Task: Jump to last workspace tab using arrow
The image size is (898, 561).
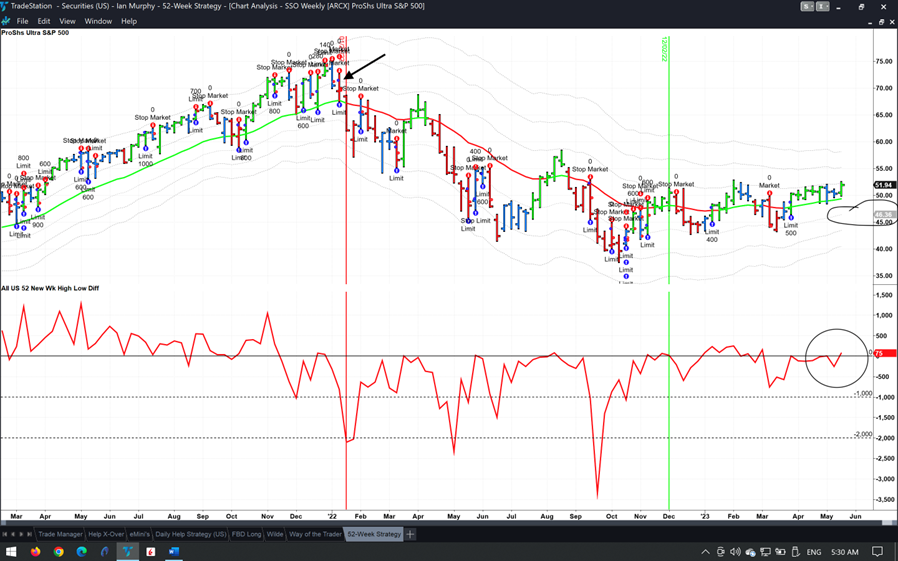Action: (30, 534)
